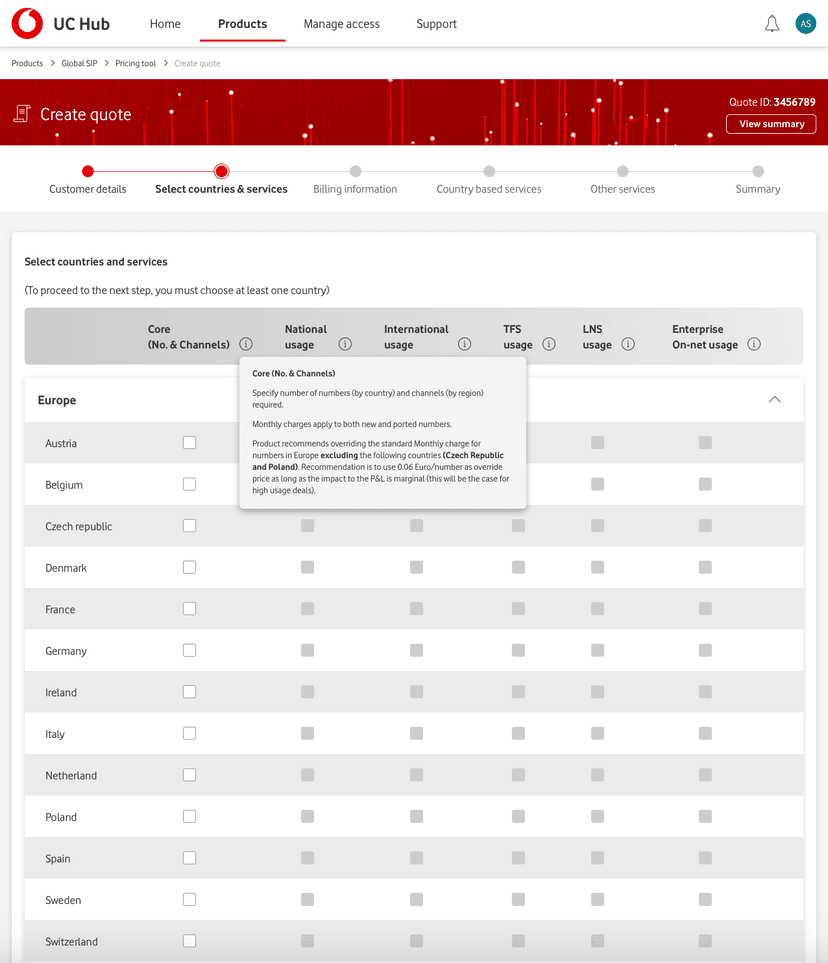Click the International usage column header
This screenshot has height=963, width=828.
click(416, 337)
